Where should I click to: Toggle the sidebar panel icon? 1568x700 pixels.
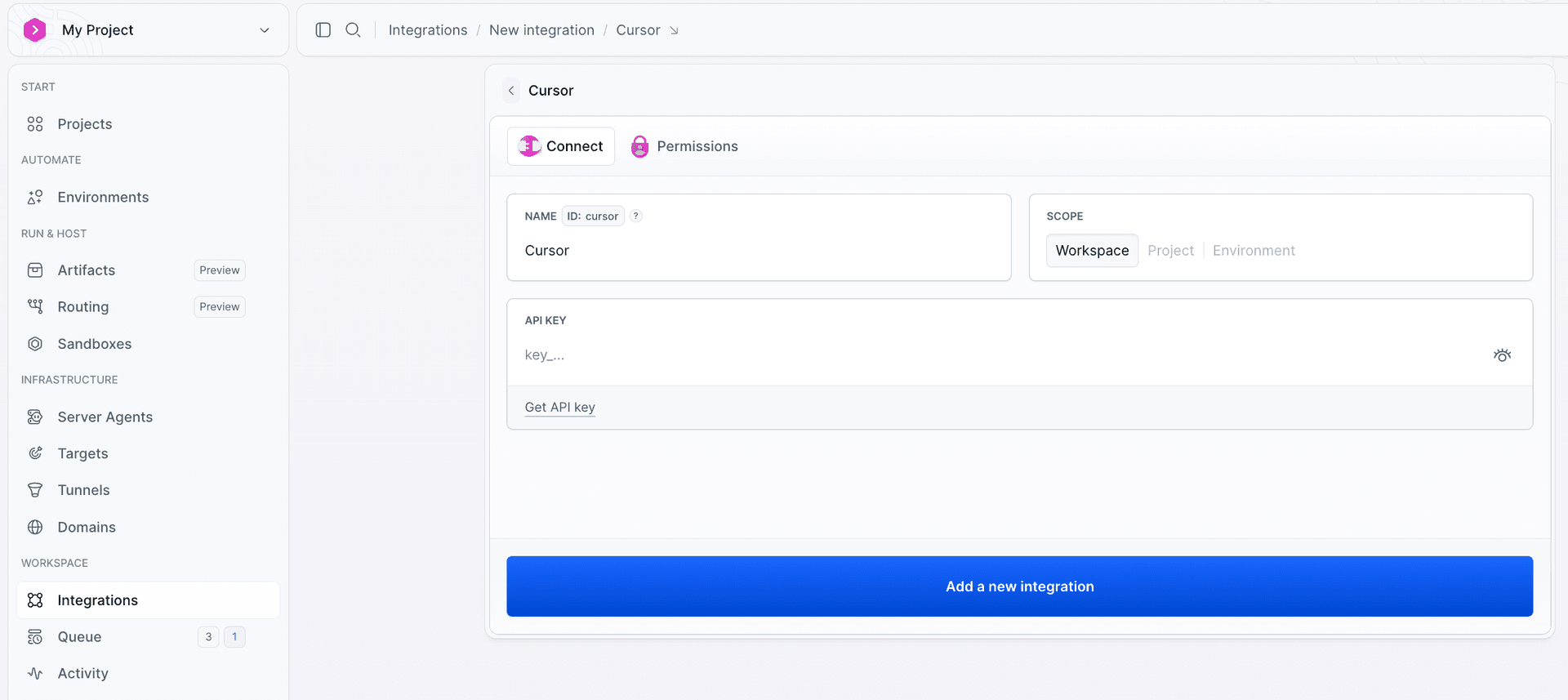323,30
